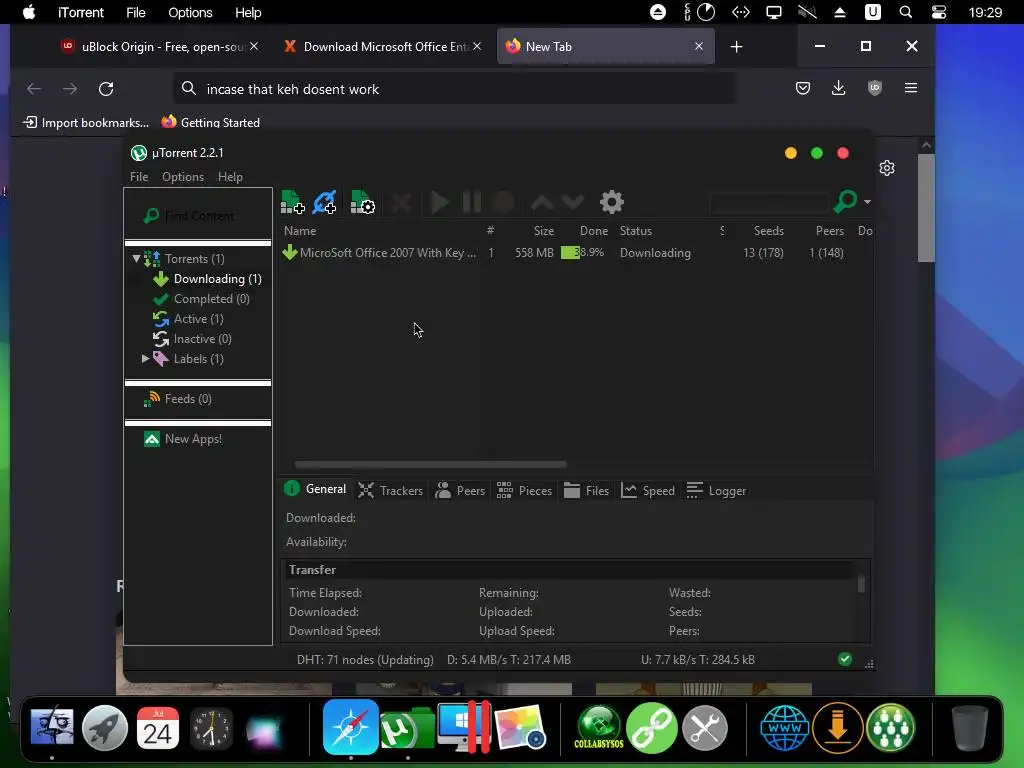Select Active (1) category

pyautogui.click(x=199, y=319)
